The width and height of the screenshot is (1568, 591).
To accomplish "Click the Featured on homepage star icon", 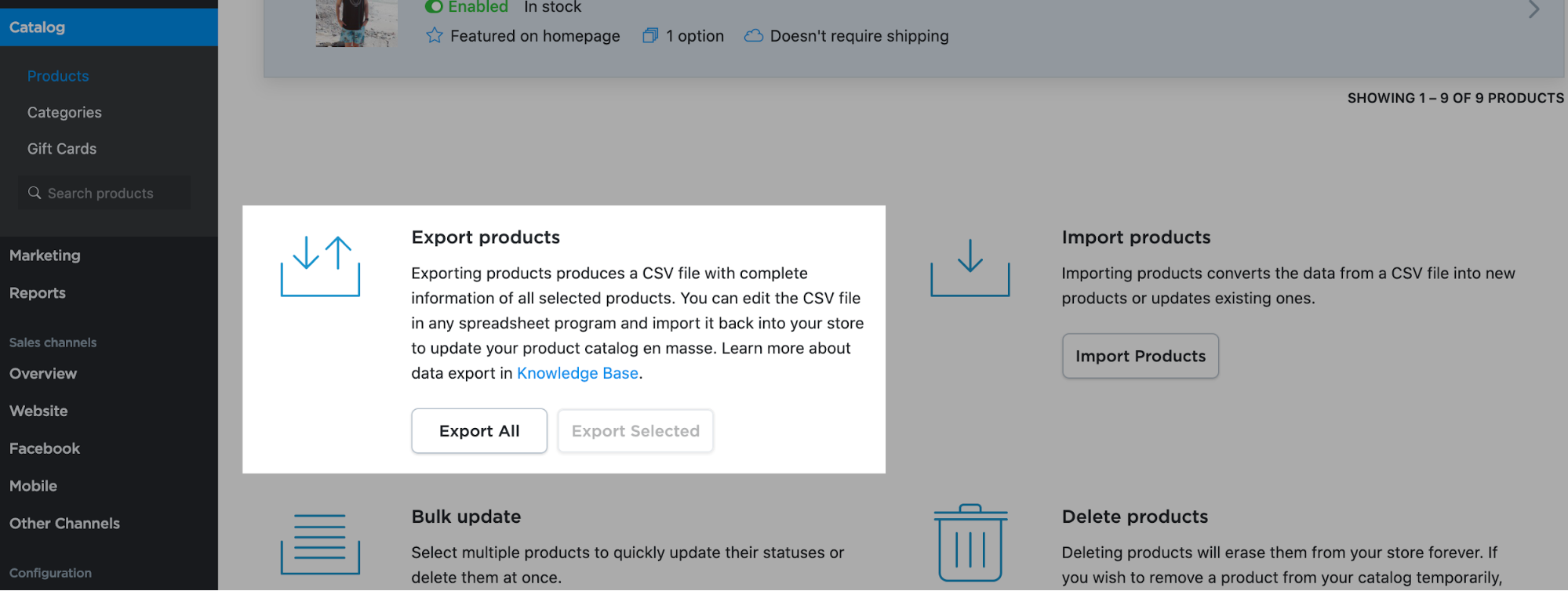I will pyautogui.click(x=435, y=36).
